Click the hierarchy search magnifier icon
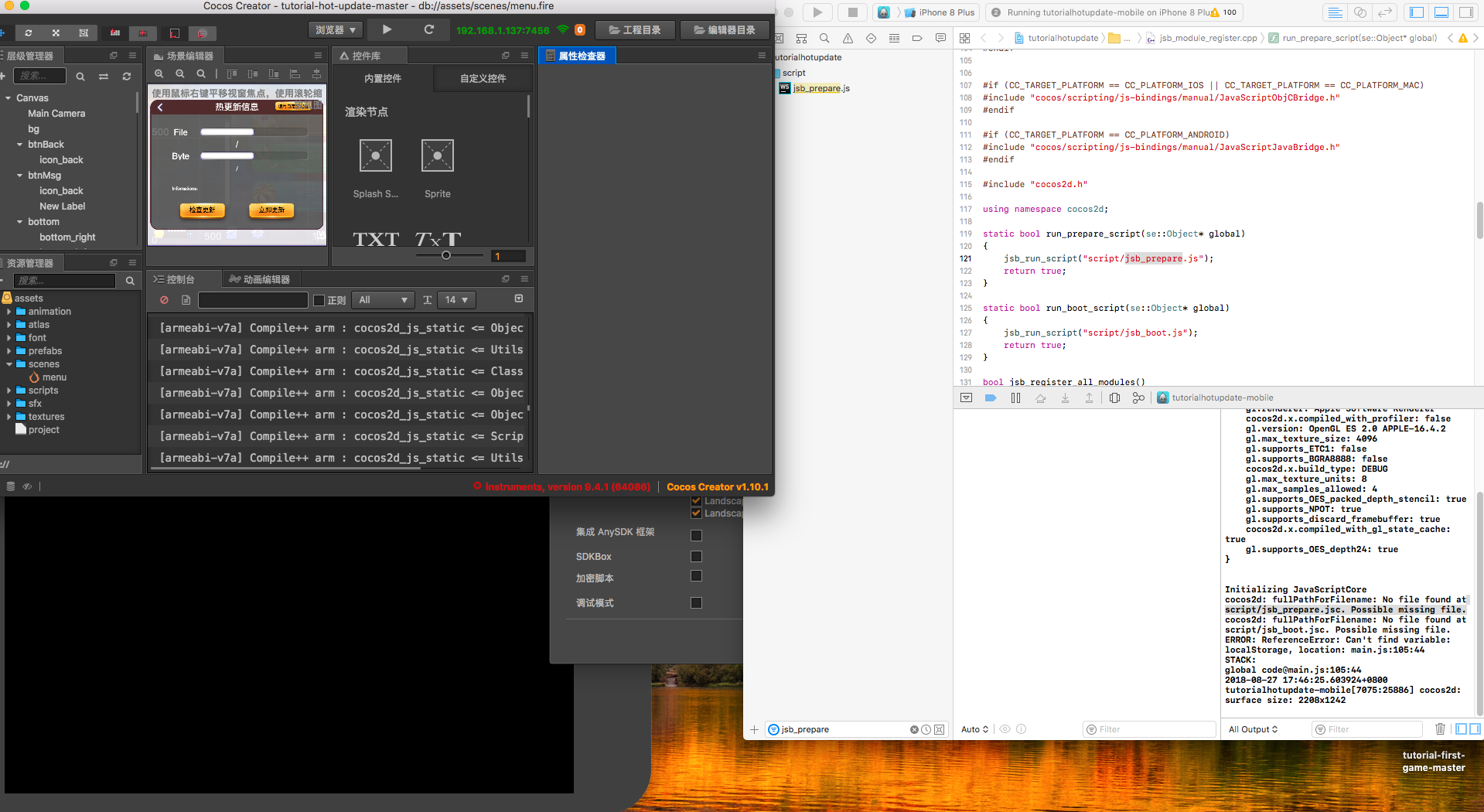1484x812 pixels. [x=80, y=77]
